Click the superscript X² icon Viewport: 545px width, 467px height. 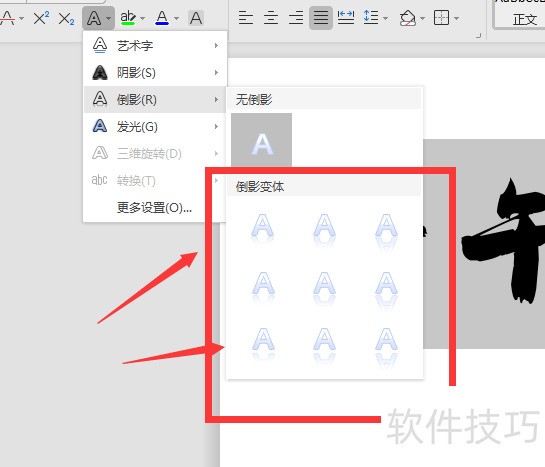[41, 17]
